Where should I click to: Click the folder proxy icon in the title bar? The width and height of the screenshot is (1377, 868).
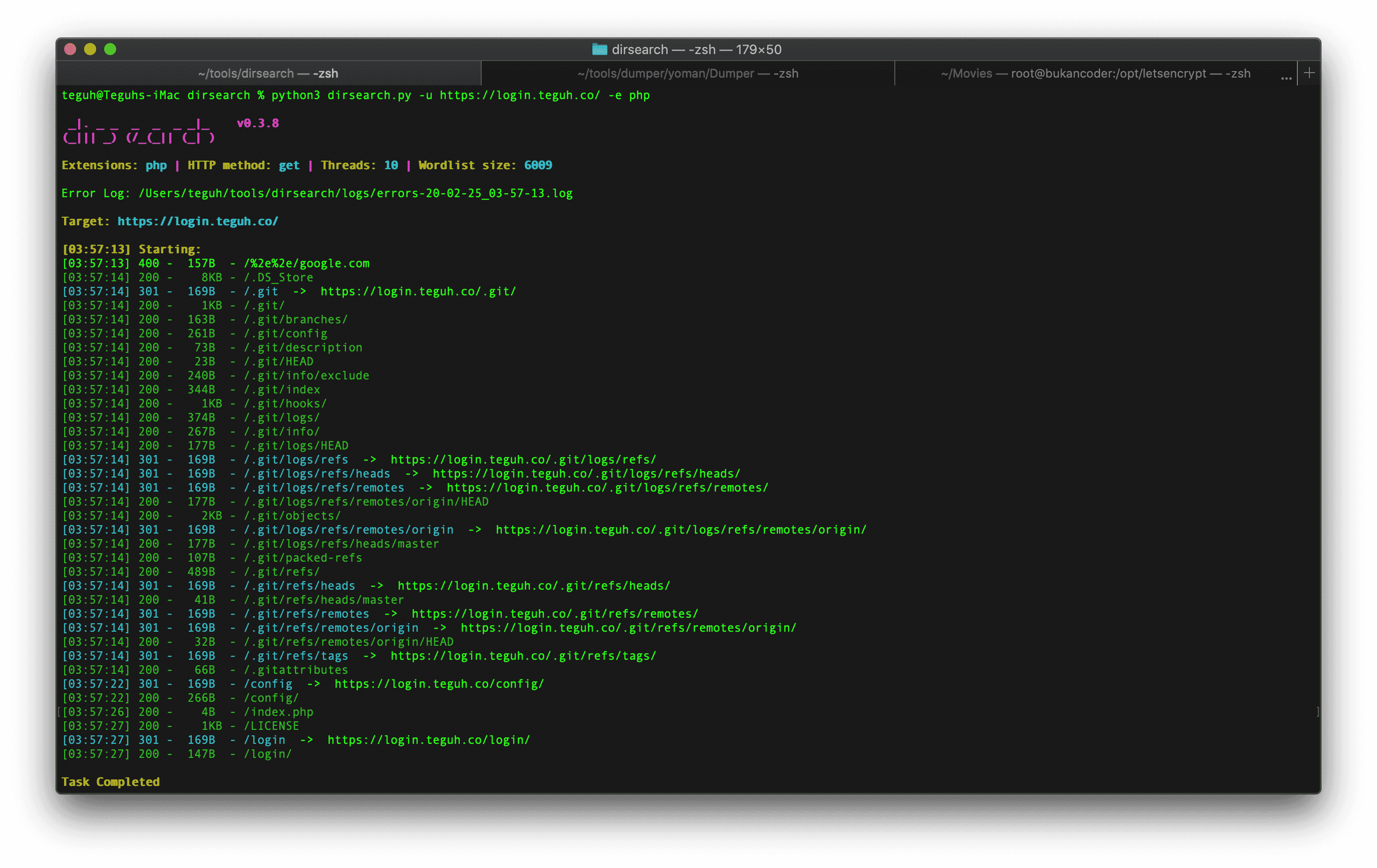click(599, 50)
